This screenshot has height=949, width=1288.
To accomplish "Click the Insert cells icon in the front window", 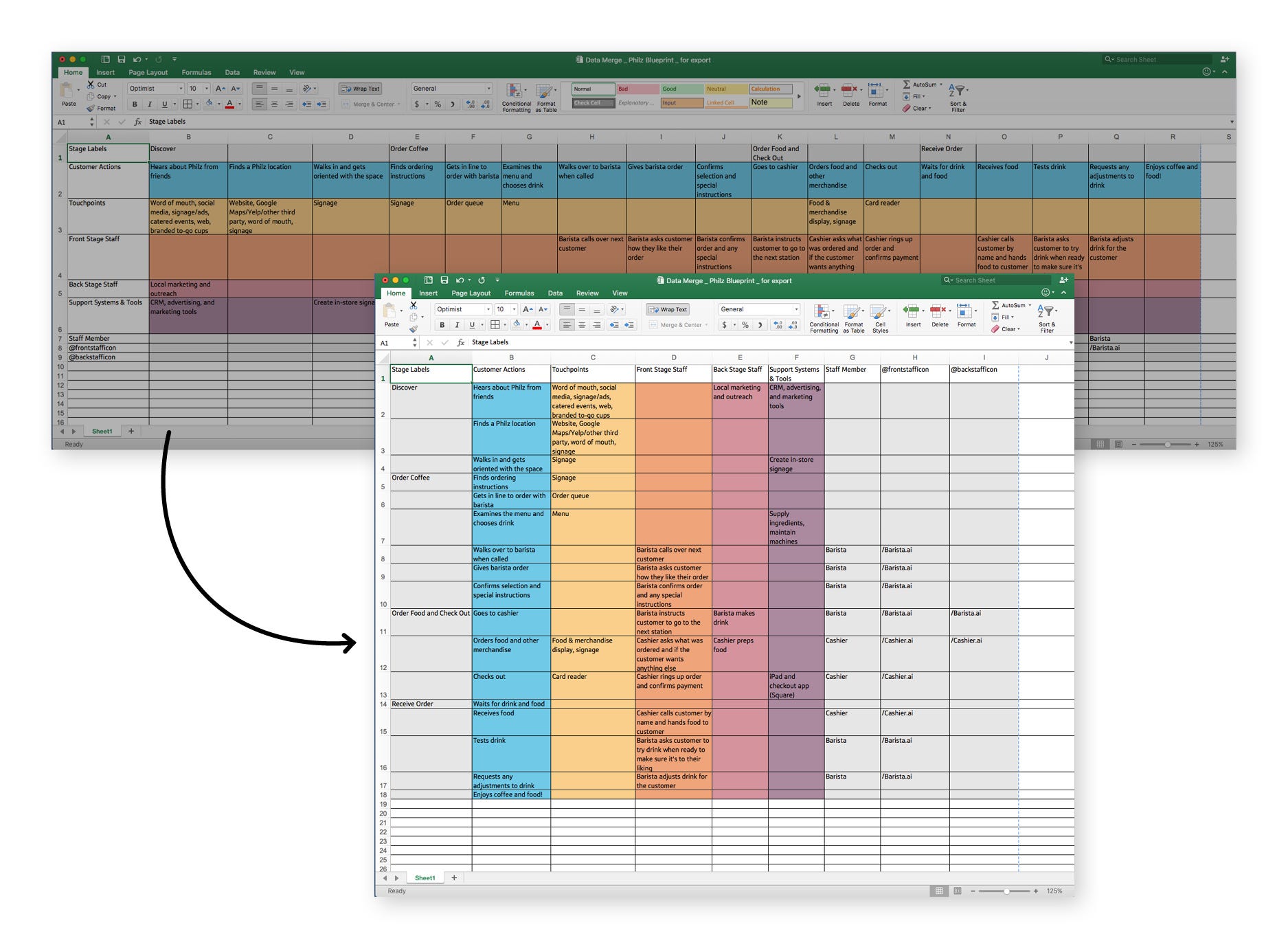I will (x=912, y=311).
